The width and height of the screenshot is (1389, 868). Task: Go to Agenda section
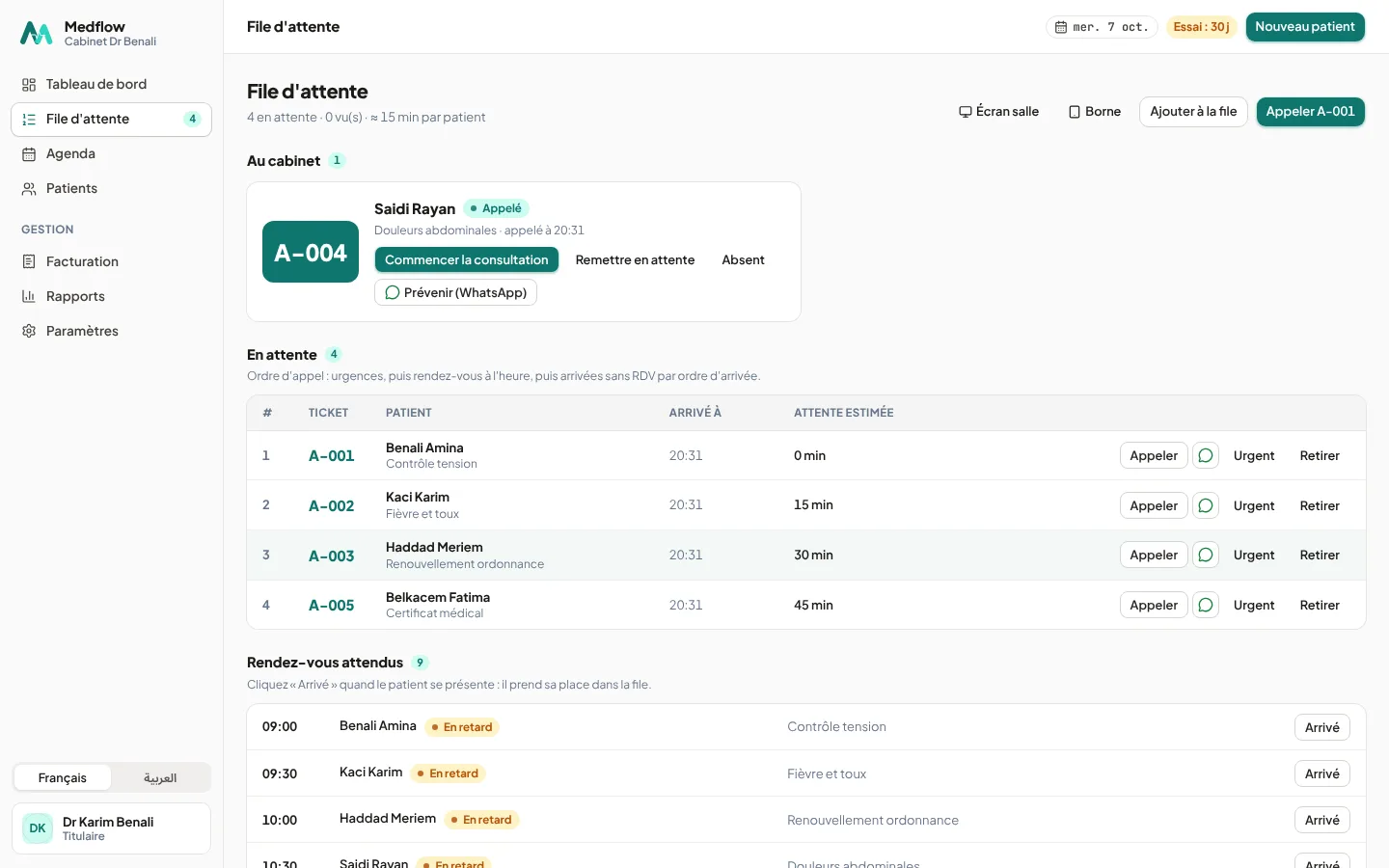pyautogui.click(x=111, y=153)
